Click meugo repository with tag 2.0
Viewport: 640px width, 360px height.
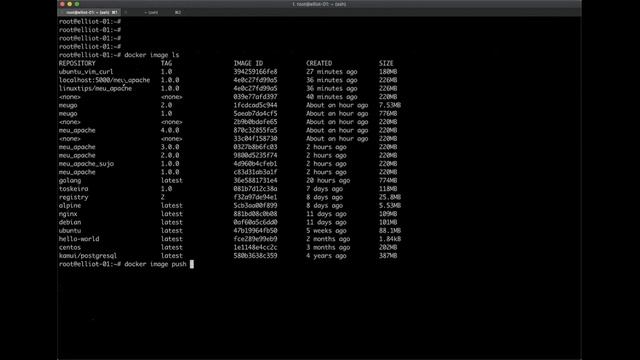(x=68, y=105)
